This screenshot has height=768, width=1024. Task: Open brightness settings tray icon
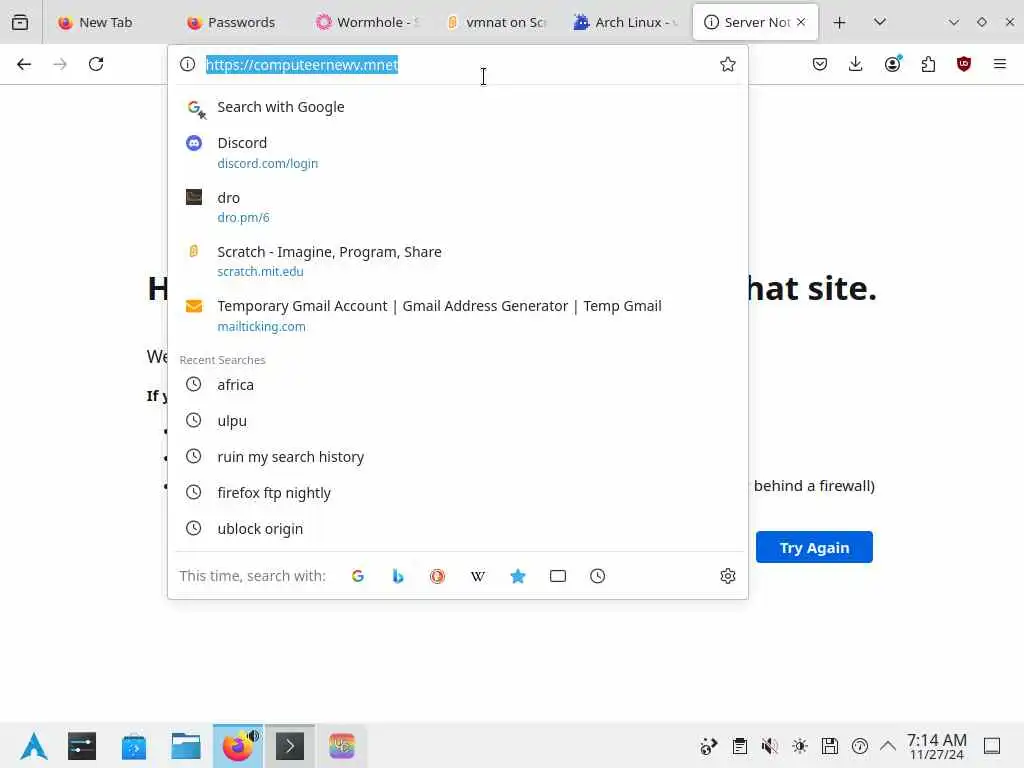tap(799, 746)
